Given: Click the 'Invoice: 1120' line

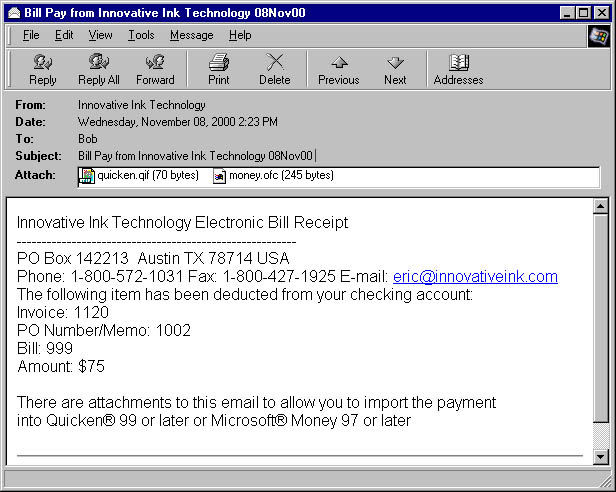Looking at the screenshot, I should tap(63, 312).
